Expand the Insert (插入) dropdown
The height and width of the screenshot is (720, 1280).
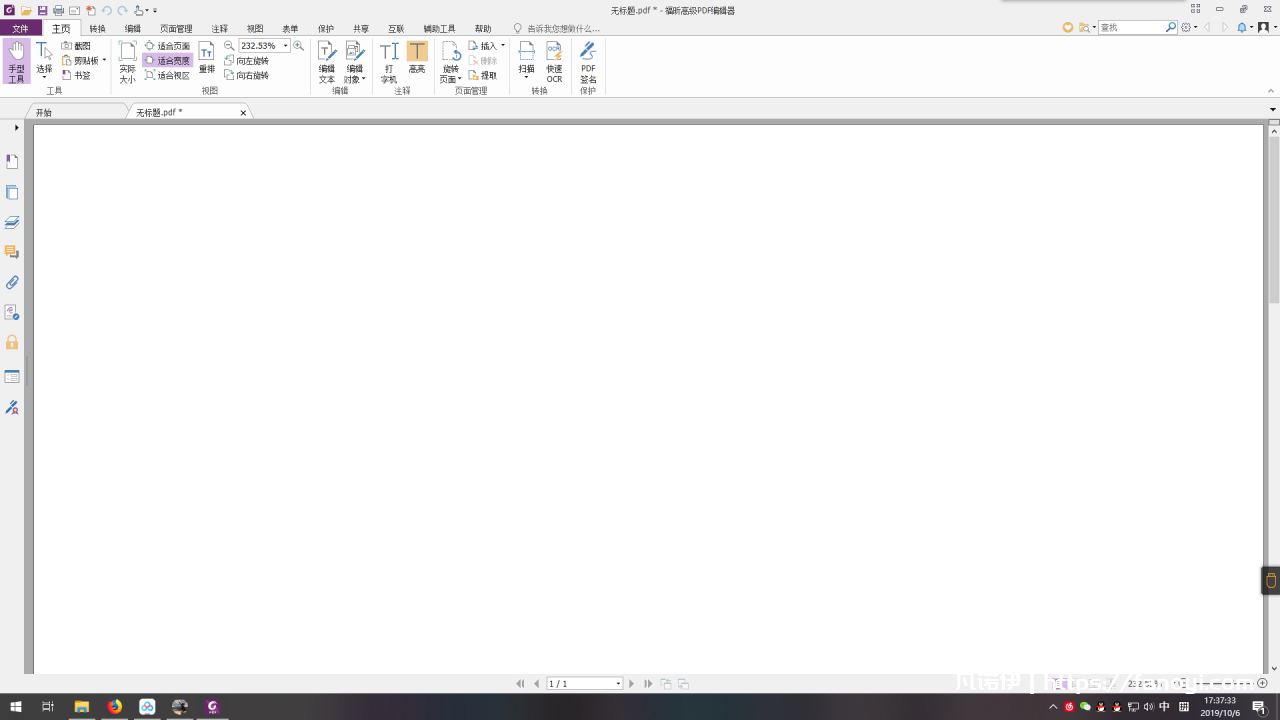(502, 46)
